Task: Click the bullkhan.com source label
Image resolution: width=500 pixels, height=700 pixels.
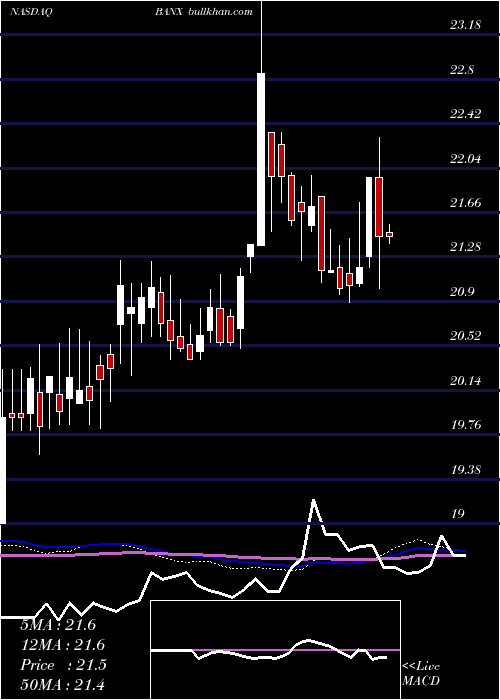Action: (x=221, y=12)
